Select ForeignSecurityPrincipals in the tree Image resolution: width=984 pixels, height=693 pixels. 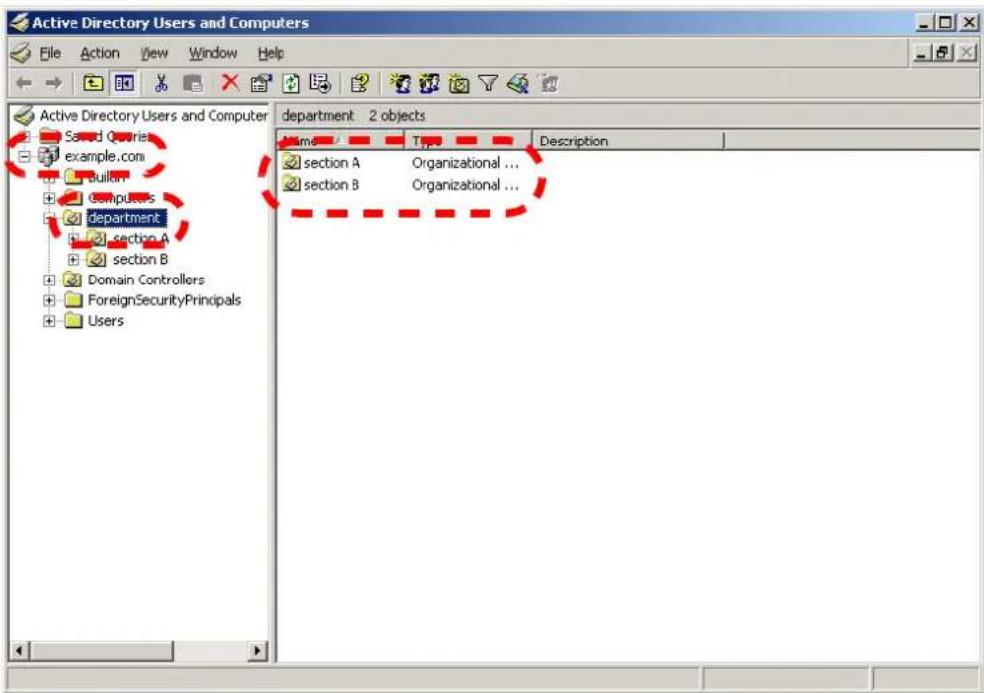(x=164, y=300)
